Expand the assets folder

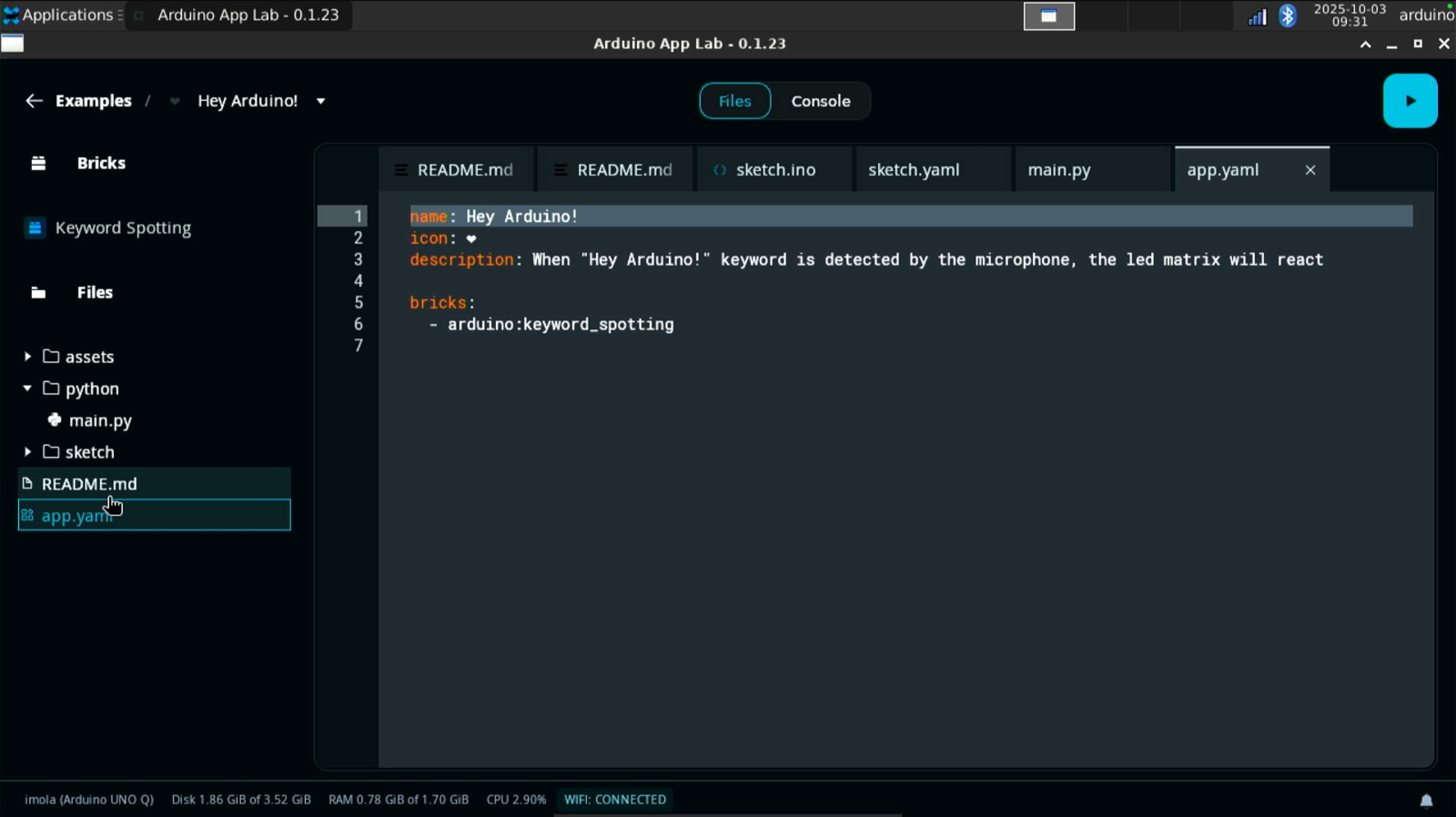pyautogui.click(x=27, y=357)
